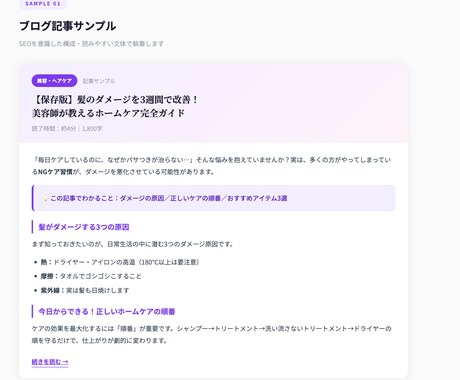Select the SAMPLE 01 label badge
Image resolution: width=460 pixels, height=380 pixels.
[43, 4]
